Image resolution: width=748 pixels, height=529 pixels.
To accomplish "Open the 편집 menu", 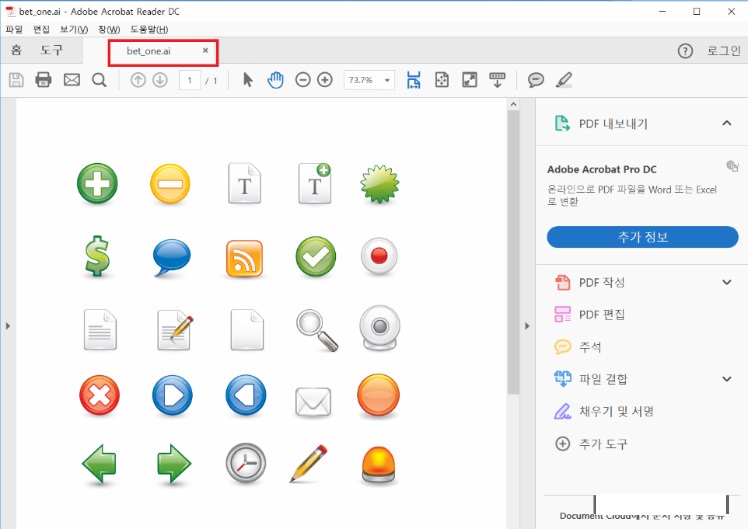I will pos(41,30).
